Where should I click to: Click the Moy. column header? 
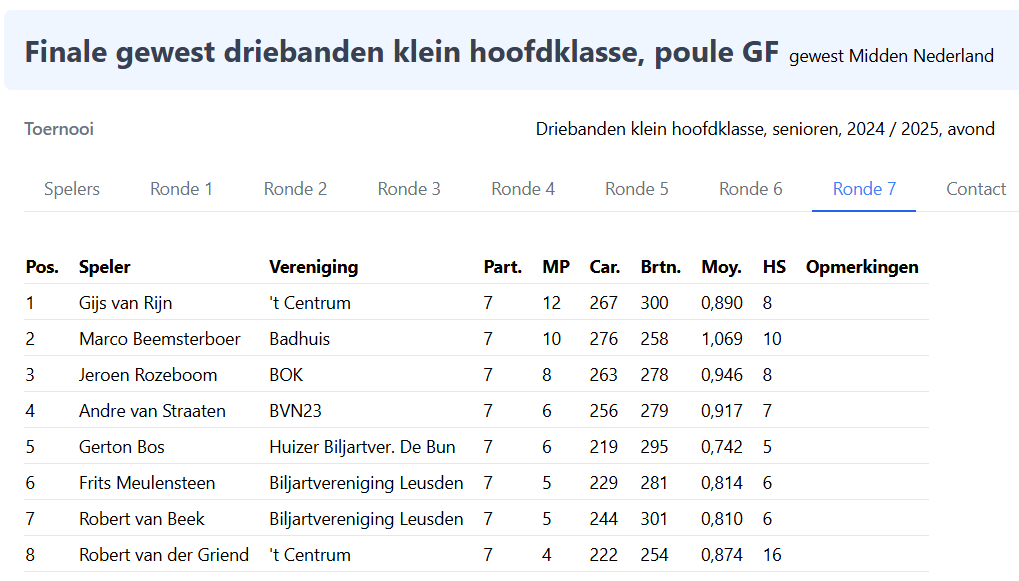pos(721,267)
